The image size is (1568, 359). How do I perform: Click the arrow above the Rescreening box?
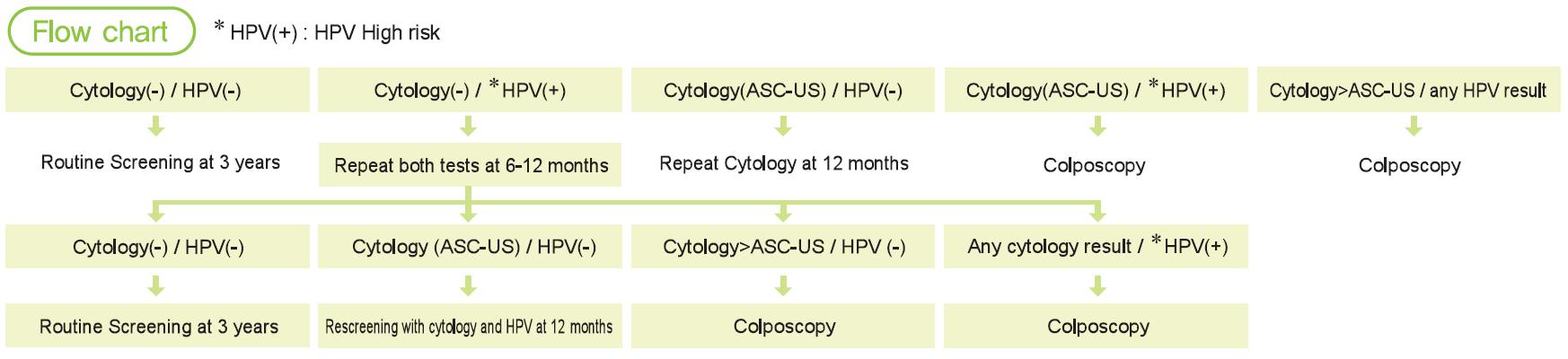(468, 285)
